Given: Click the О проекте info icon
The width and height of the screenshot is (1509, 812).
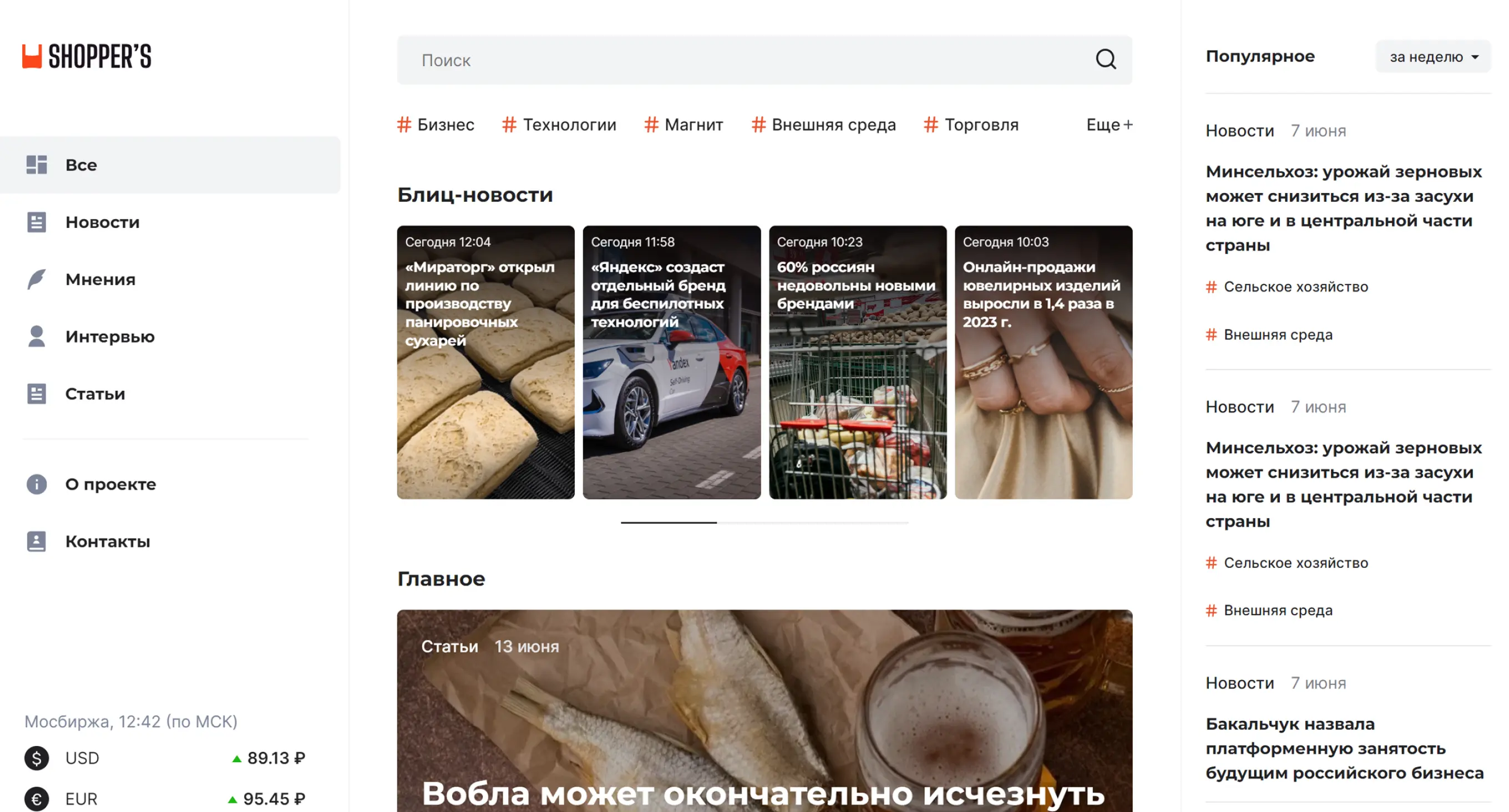Looking at the screenshot, I should click(36, 484).
